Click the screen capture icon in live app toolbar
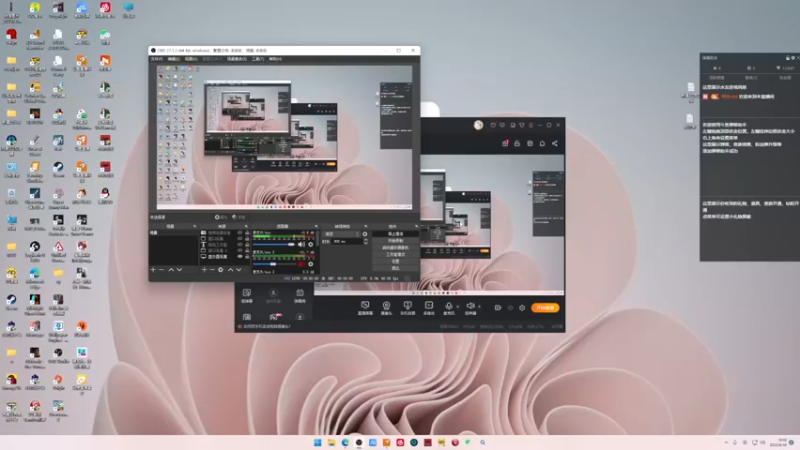Screen dimensions: 800x450 [x=365, y=305]
